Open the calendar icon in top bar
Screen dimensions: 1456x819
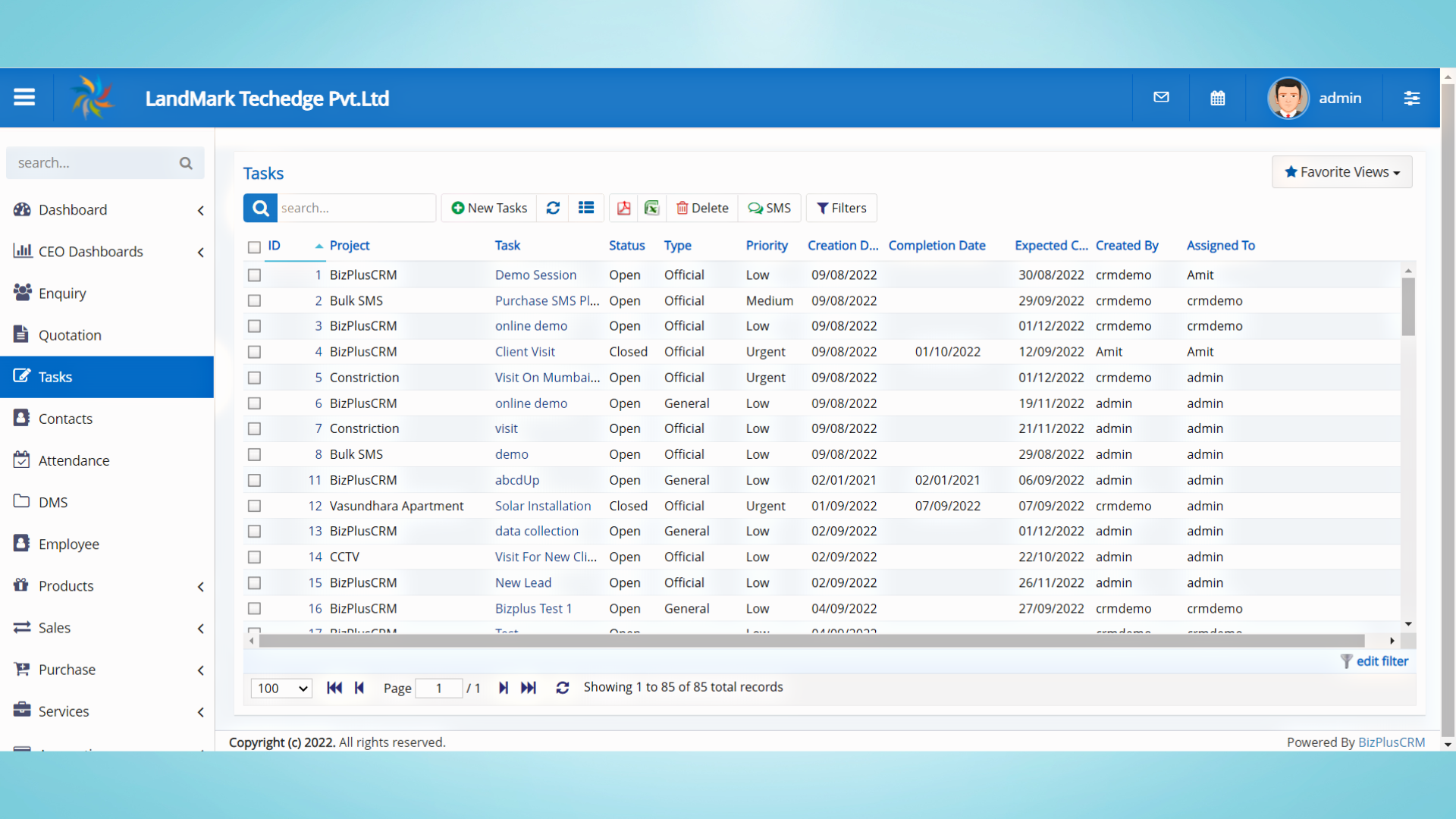click(x=1218, y=97)
